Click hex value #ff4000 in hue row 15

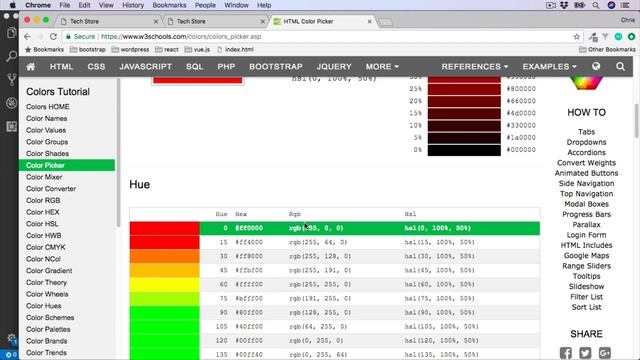point(249,242)
